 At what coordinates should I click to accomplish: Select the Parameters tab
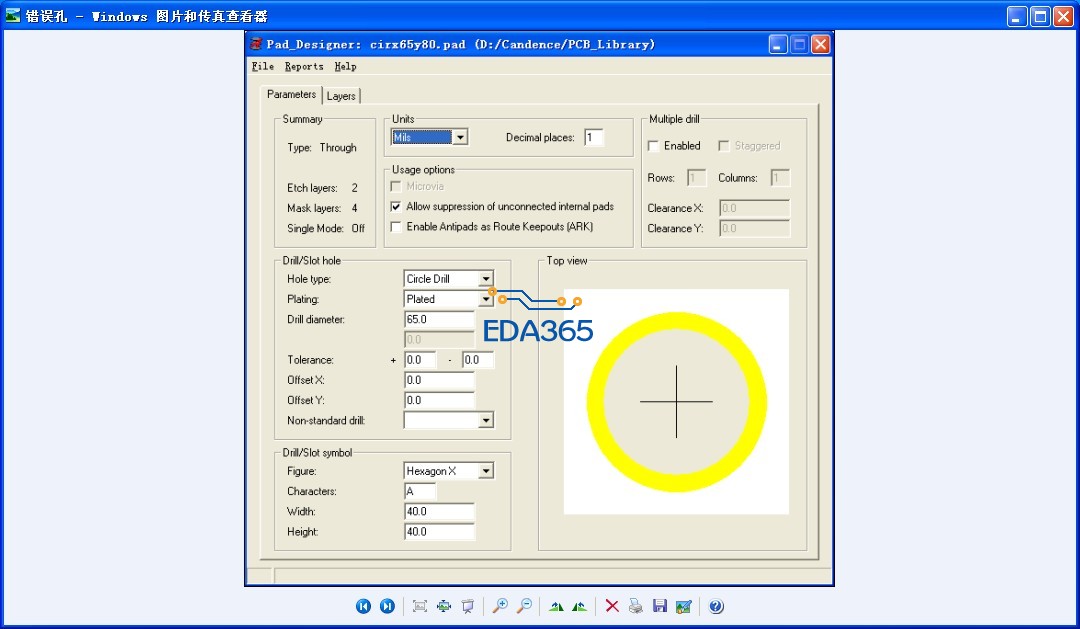291,94
